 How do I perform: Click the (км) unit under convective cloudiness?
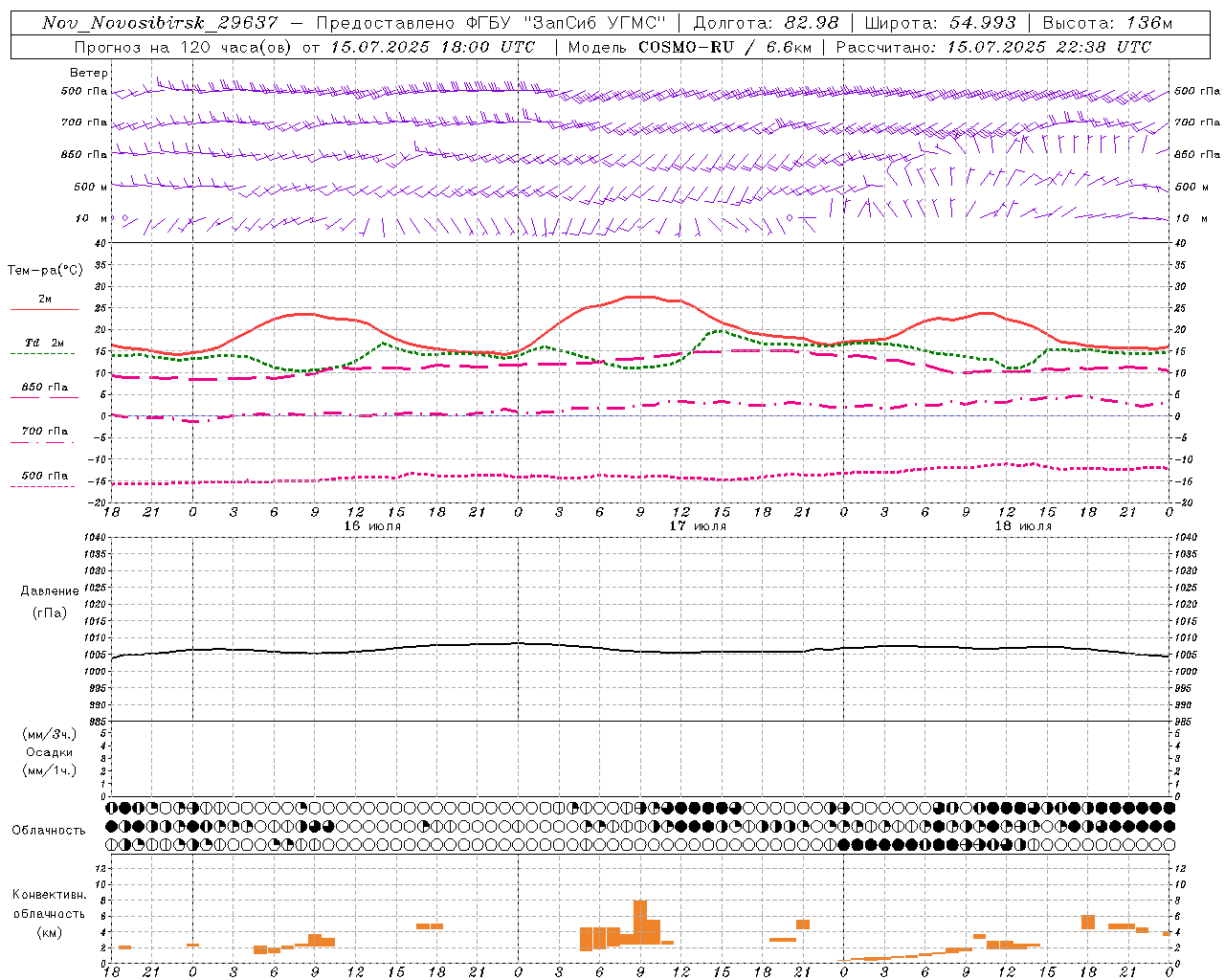[x=50, y=932]
